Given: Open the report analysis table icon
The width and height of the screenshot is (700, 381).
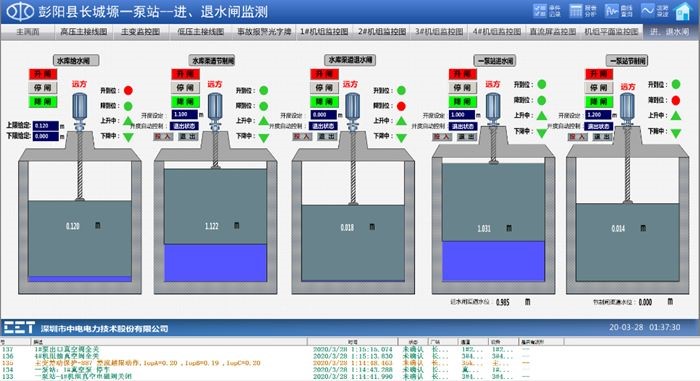Looking at the screenshot, I should pos(576,11).
